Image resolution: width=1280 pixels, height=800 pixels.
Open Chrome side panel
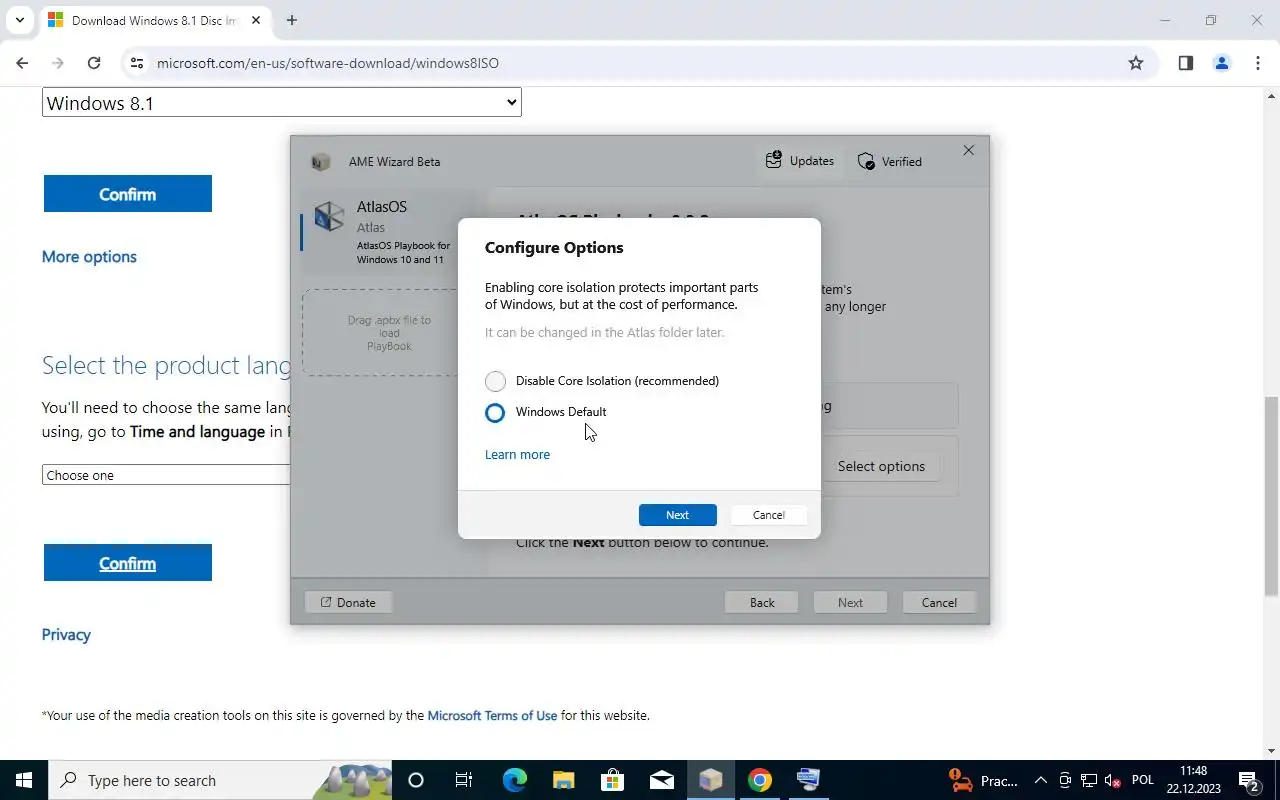click(x=1186, y=63)
